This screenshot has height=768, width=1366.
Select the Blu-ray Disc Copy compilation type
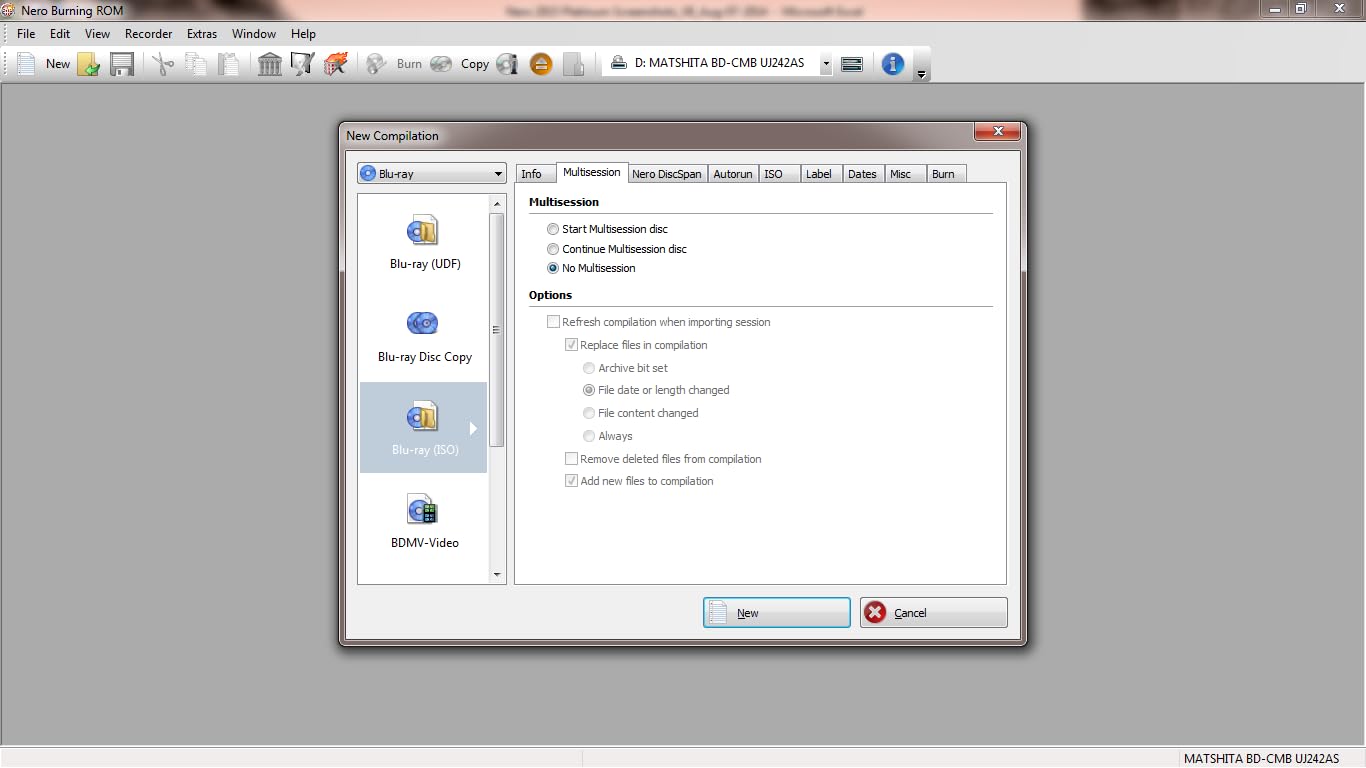[425, 336]
